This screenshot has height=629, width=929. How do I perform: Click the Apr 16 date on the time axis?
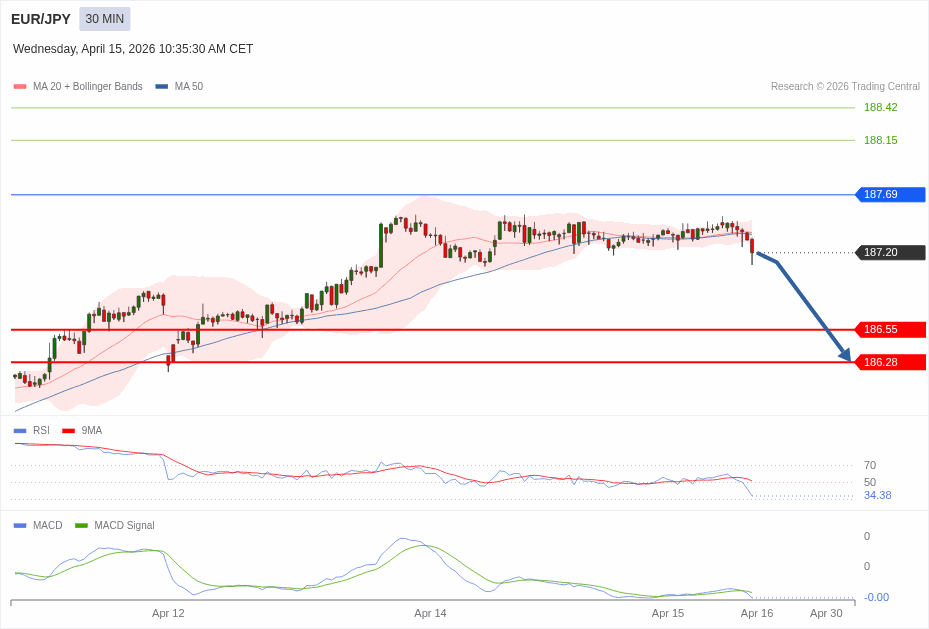[x=757, y=613]
